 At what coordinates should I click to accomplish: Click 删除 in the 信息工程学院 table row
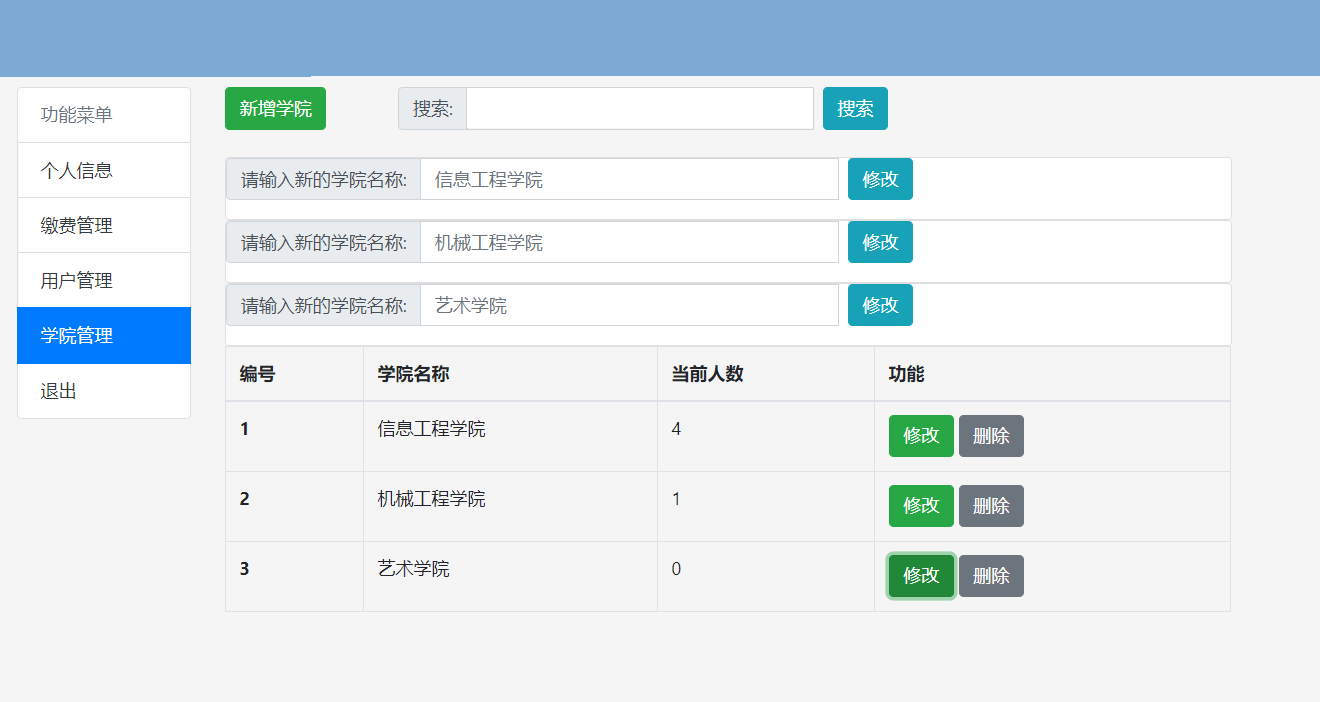tap(991, 436)
